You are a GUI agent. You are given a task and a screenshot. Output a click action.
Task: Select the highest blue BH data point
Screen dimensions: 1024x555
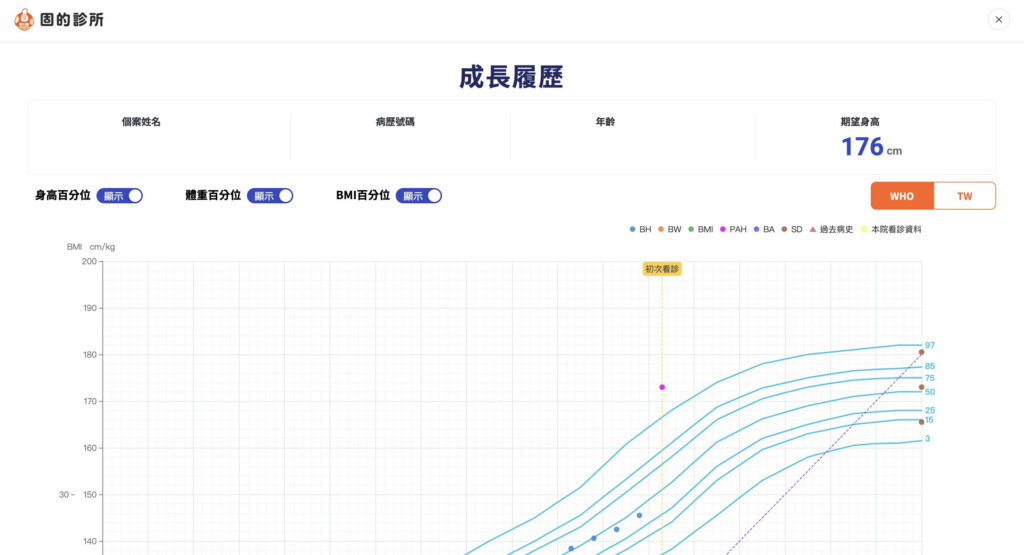639,516
